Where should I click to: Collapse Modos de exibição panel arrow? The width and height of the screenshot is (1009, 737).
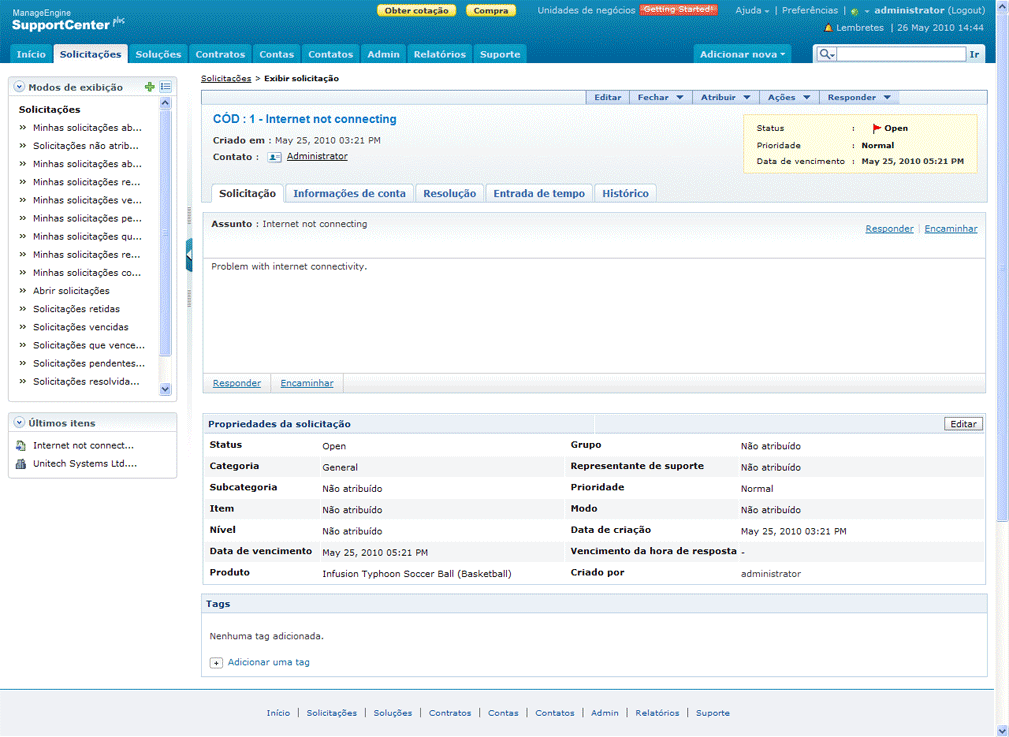point(19,87)
